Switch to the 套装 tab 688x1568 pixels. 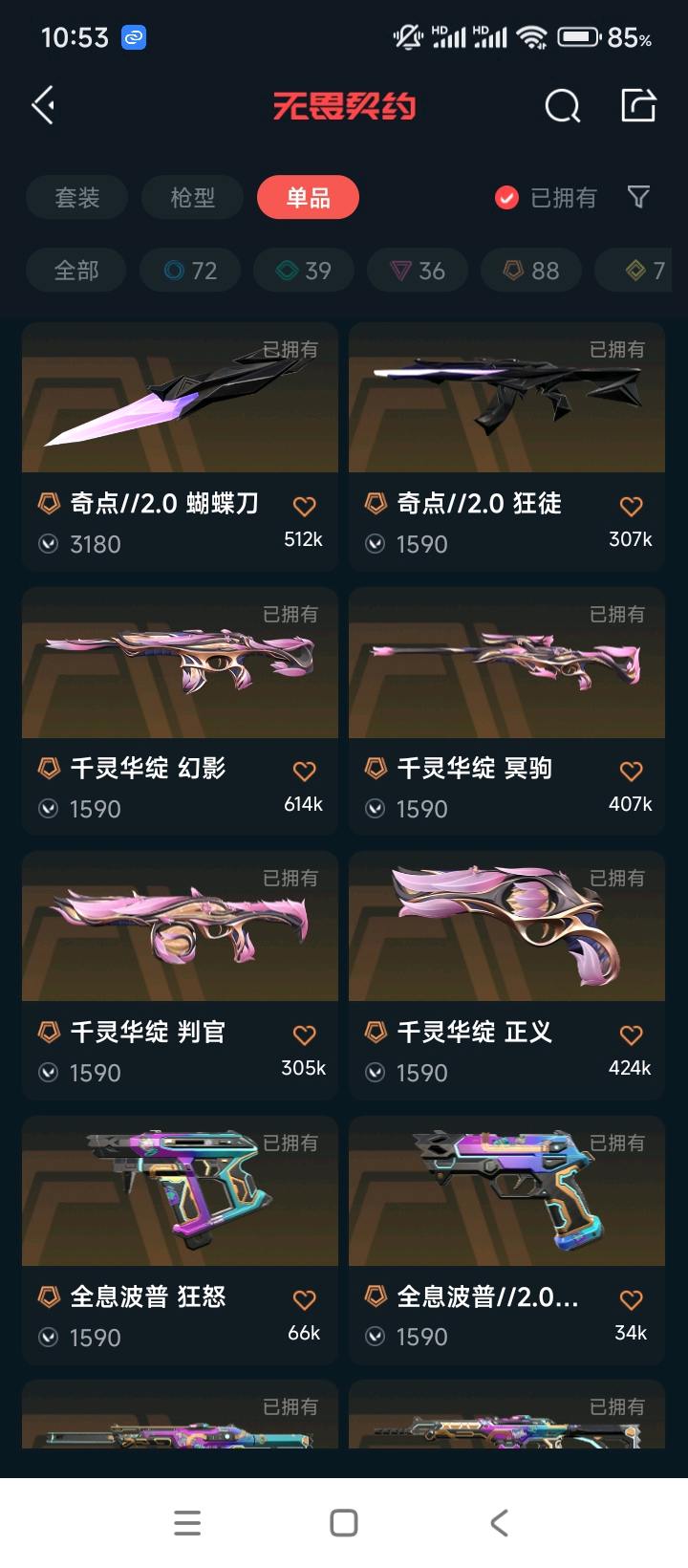click(x=76, y=198)
